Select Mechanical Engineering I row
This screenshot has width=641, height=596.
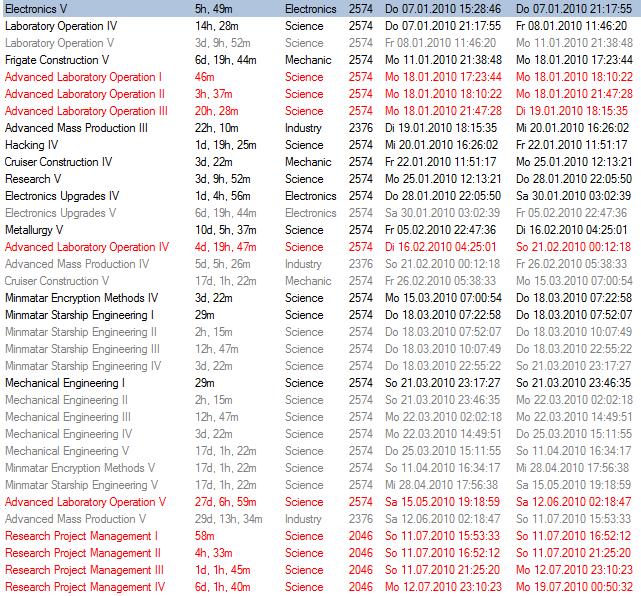coord(322,383)
